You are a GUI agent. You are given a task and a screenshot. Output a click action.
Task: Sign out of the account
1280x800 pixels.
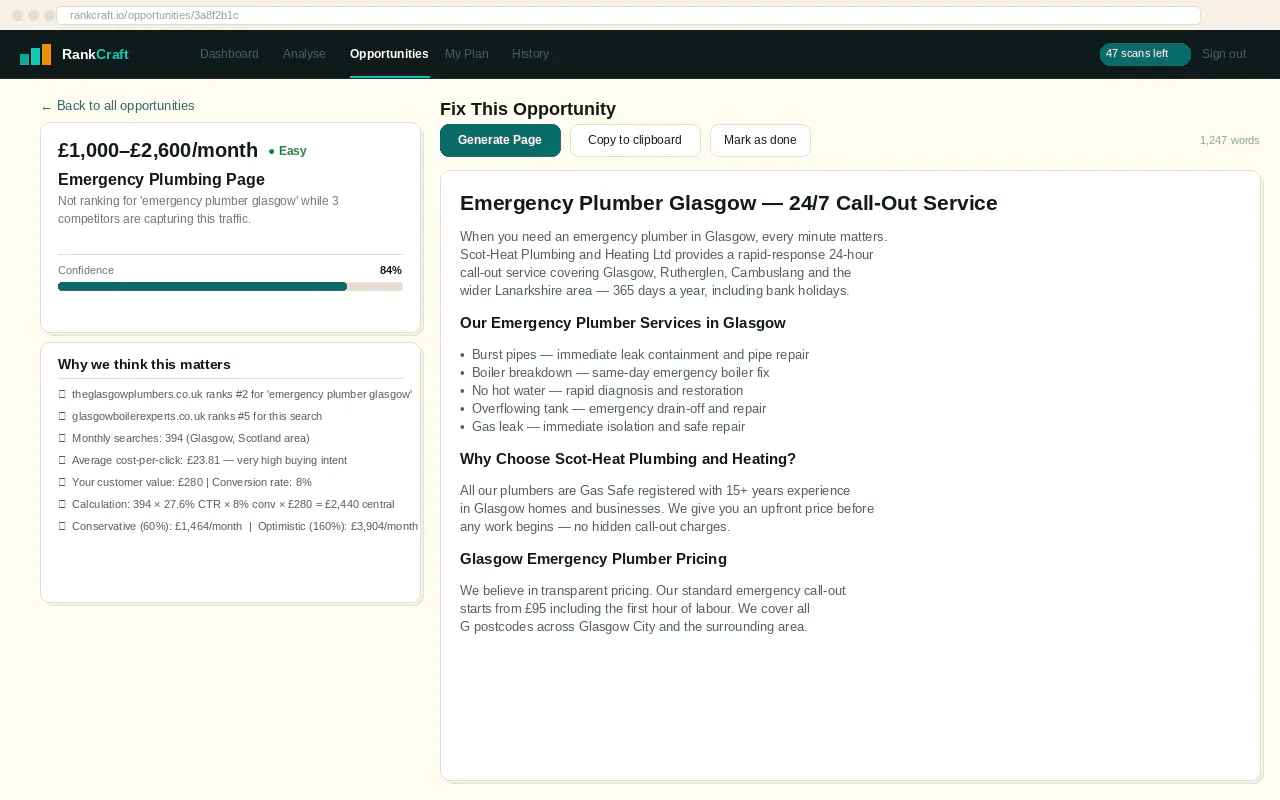(x=1224, y=54)
